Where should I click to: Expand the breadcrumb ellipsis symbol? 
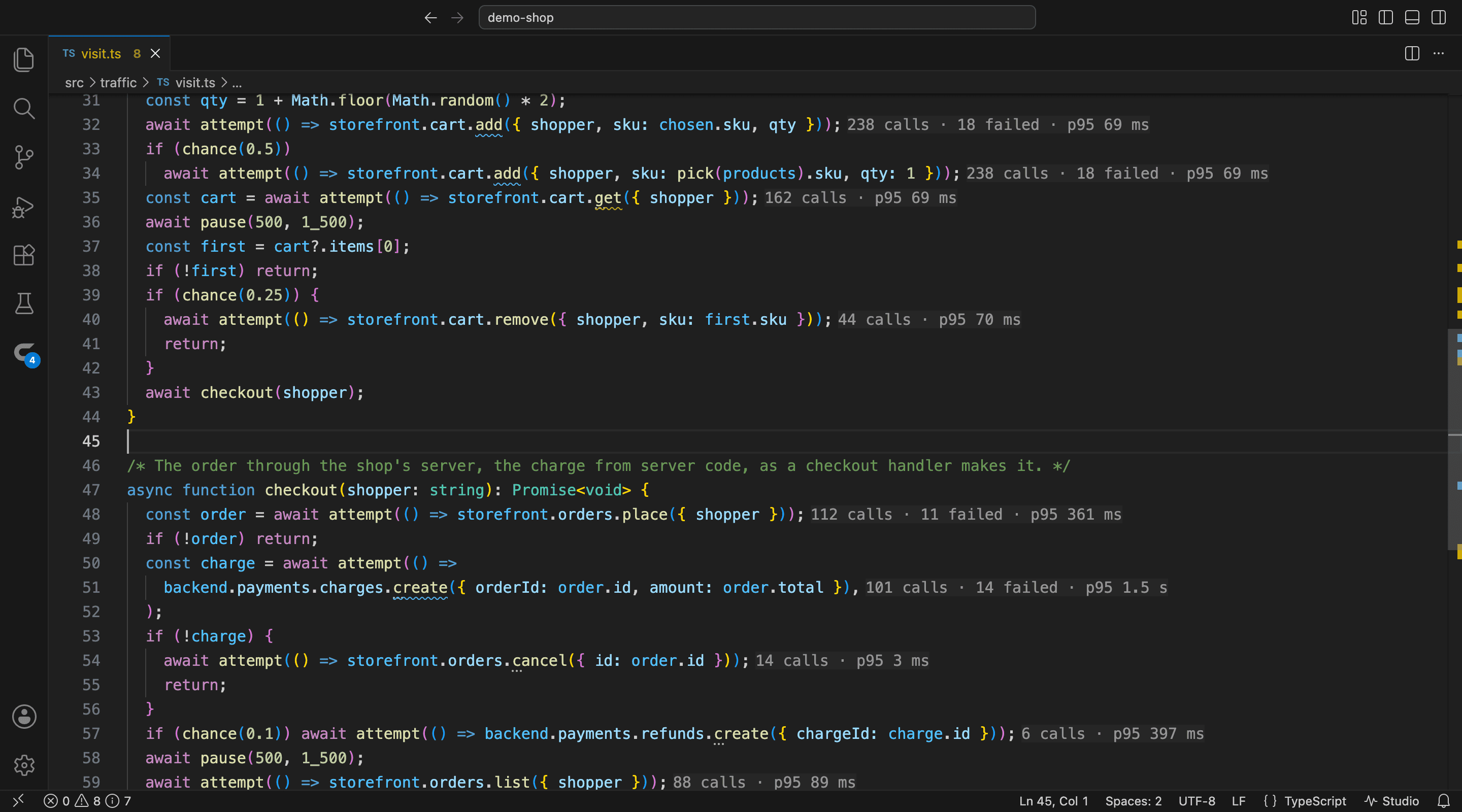[x=237, y=83]
